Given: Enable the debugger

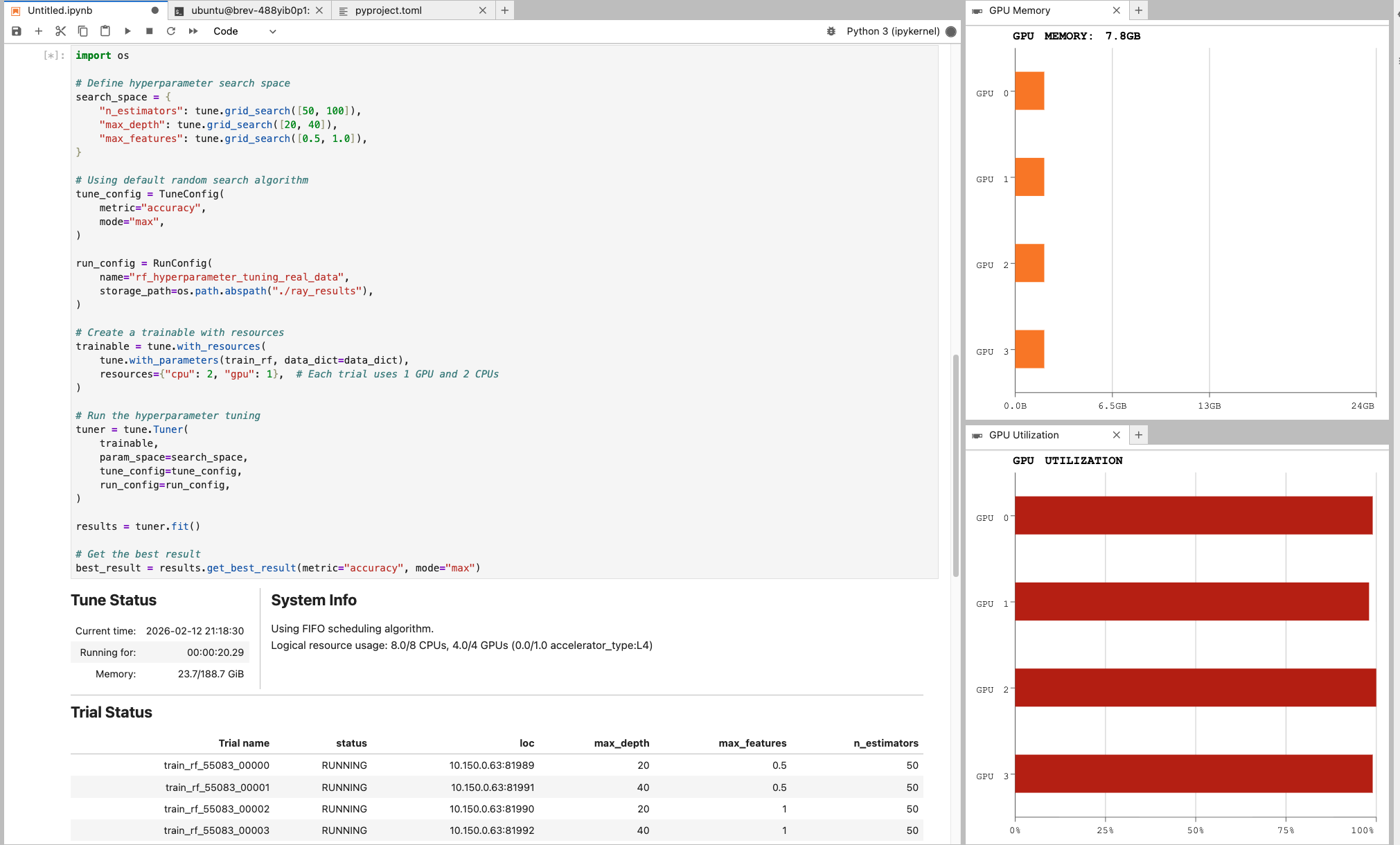Looking at the screenshot, I should pyautogui.click(x=831, y=31).
